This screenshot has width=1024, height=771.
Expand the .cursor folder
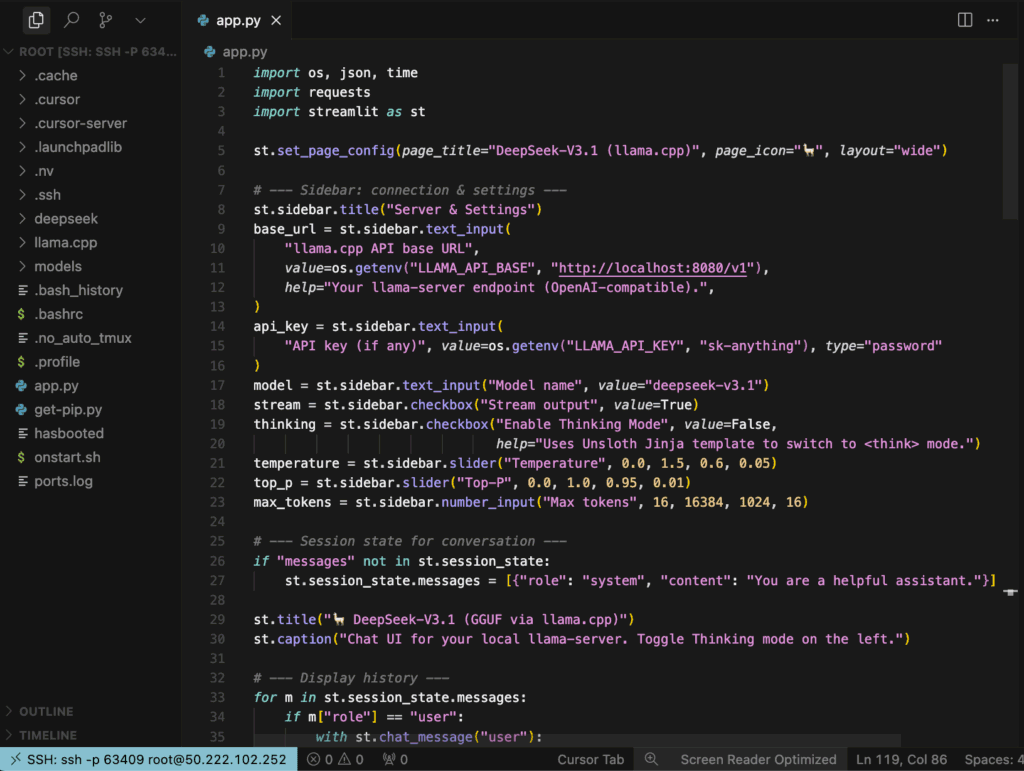91,99
